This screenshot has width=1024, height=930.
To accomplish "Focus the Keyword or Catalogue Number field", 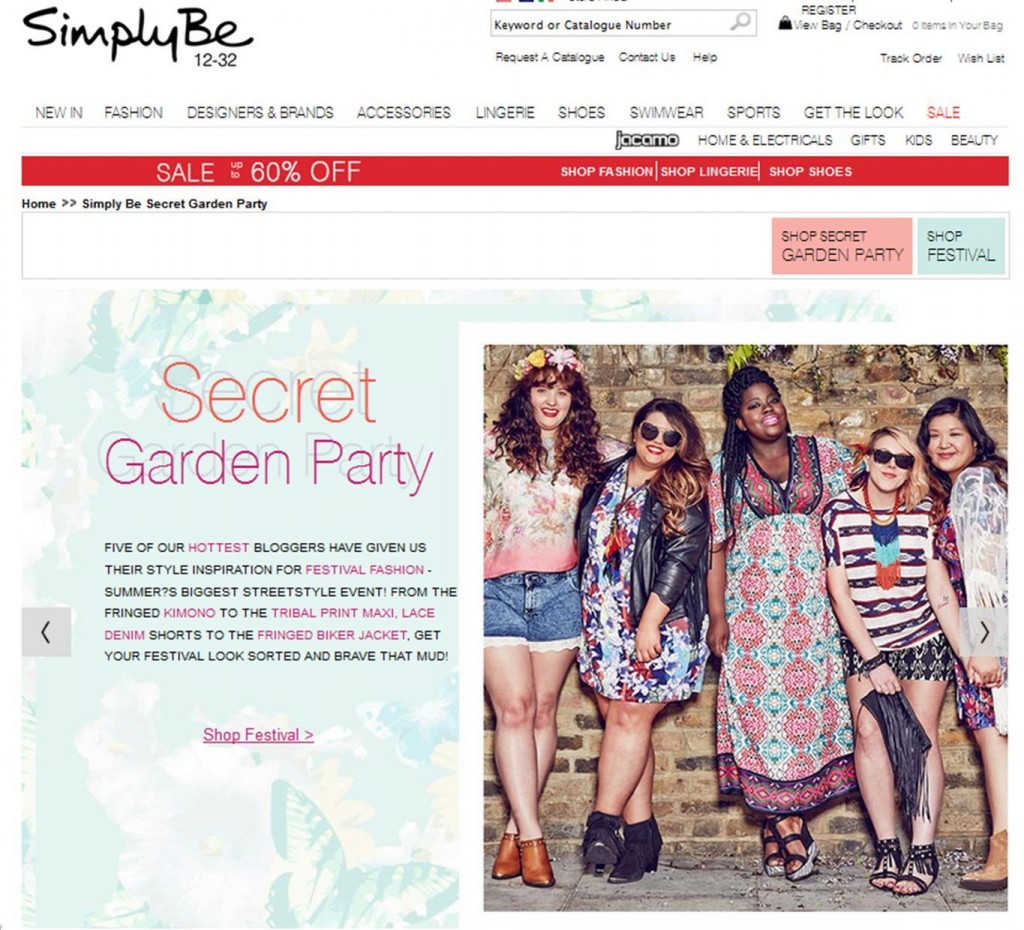I will coord(609,25).
